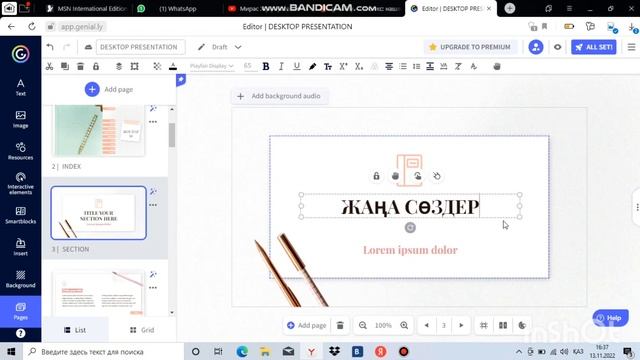This screenshot has height=360, width=640.
Task: Click the delete trash icon in toolbar
Action: pyautogui.click(x=80, y=66)
